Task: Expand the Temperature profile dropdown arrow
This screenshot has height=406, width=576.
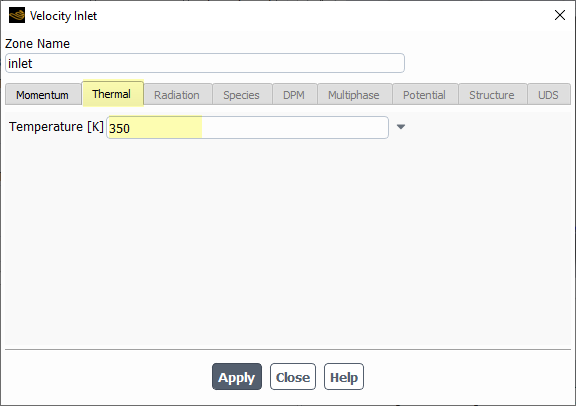Action: click(401, 127)
